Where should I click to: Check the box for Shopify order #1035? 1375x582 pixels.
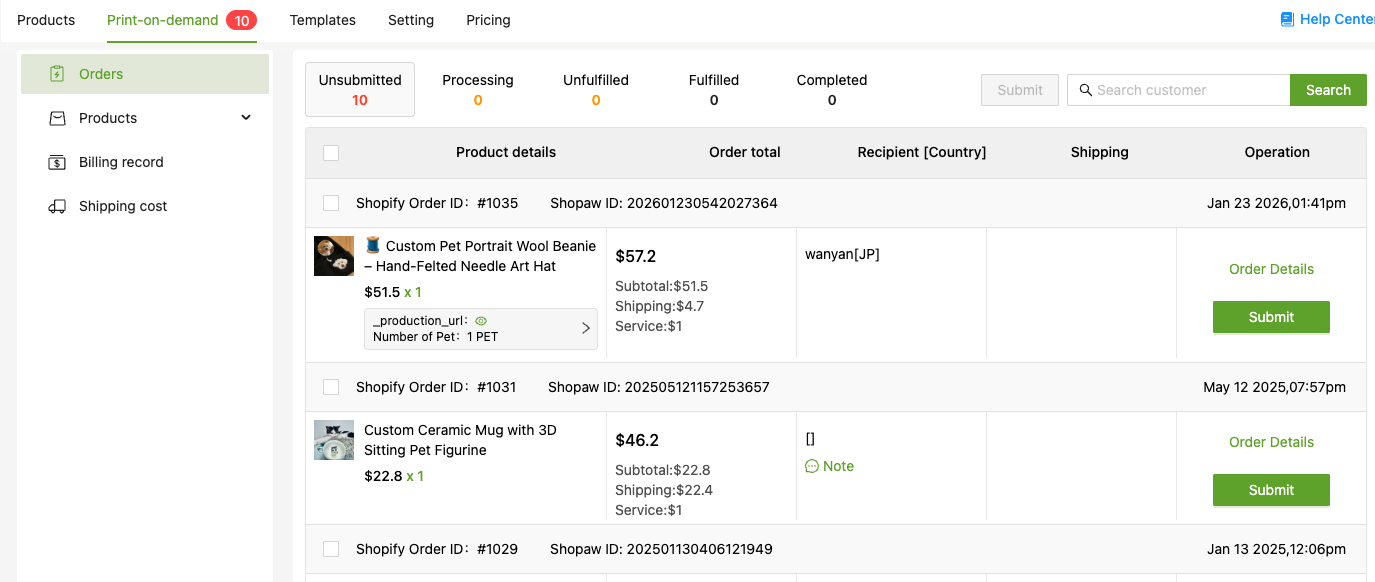point(331,203)
